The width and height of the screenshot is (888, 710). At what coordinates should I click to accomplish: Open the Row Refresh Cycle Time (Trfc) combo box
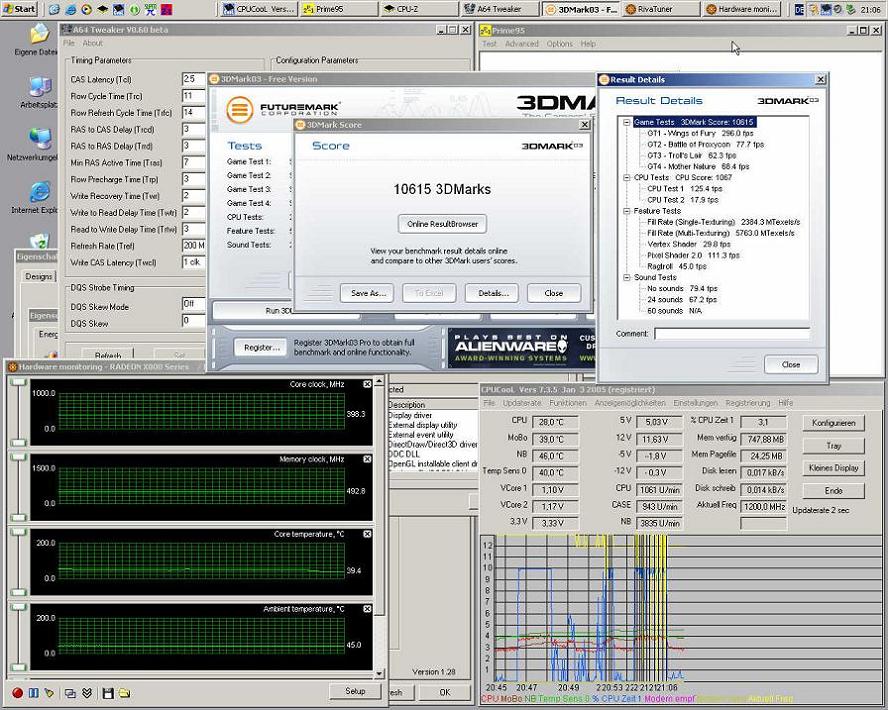coord(194,112)
